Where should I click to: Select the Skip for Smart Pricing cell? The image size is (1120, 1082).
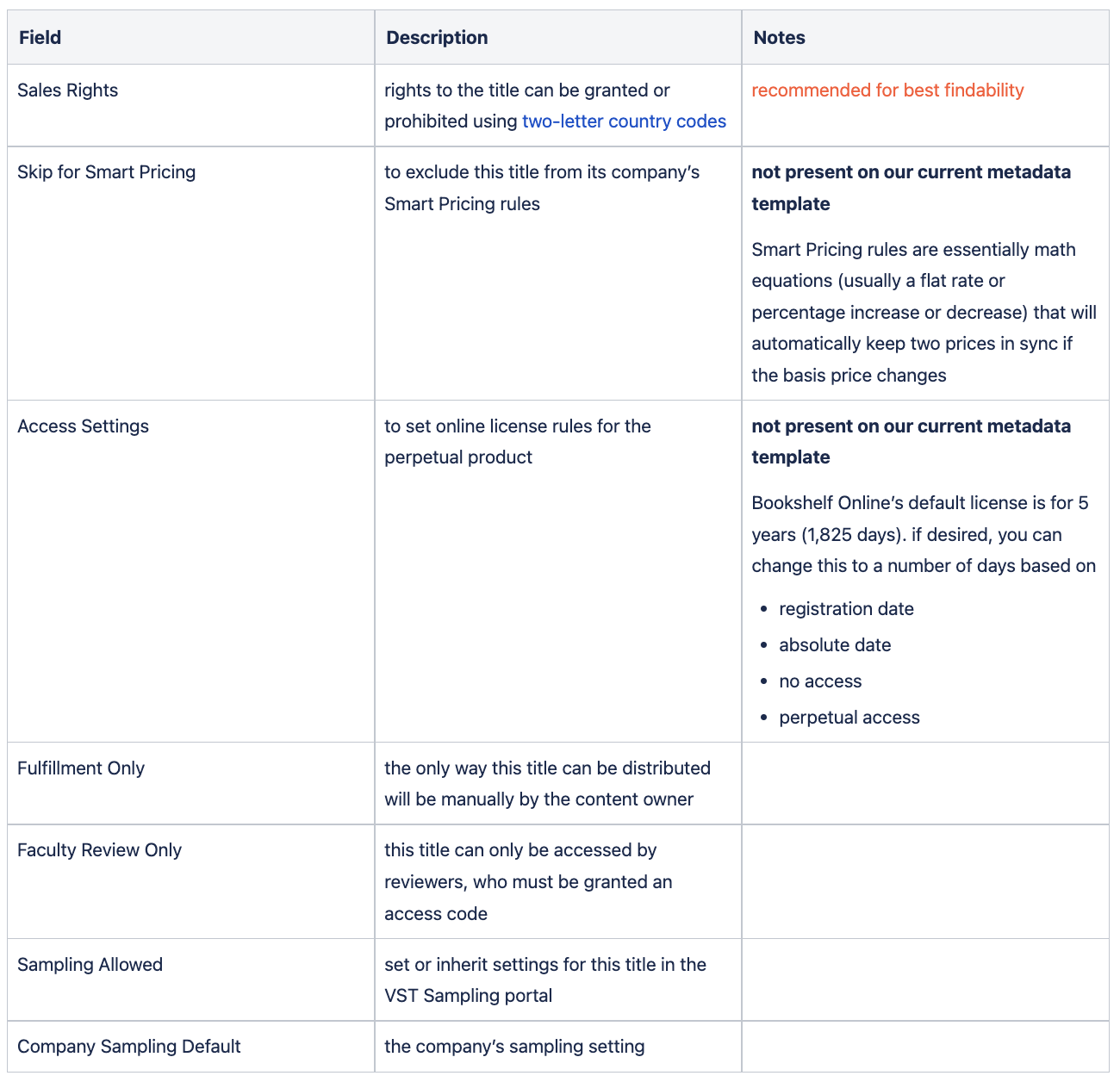(x=190, y=273)
